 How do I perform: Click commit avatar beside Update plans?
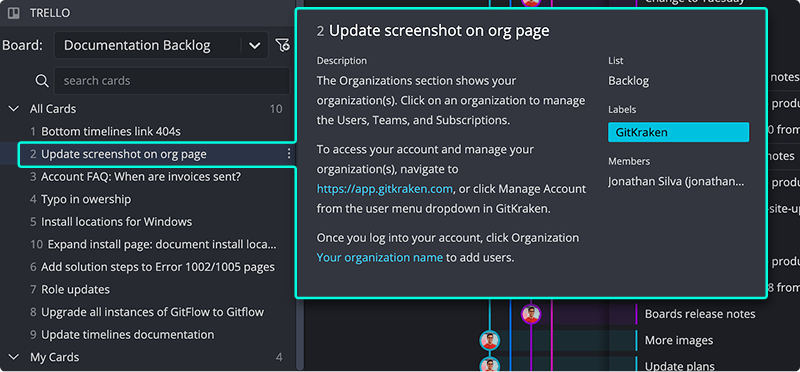(x=490, y=364)
